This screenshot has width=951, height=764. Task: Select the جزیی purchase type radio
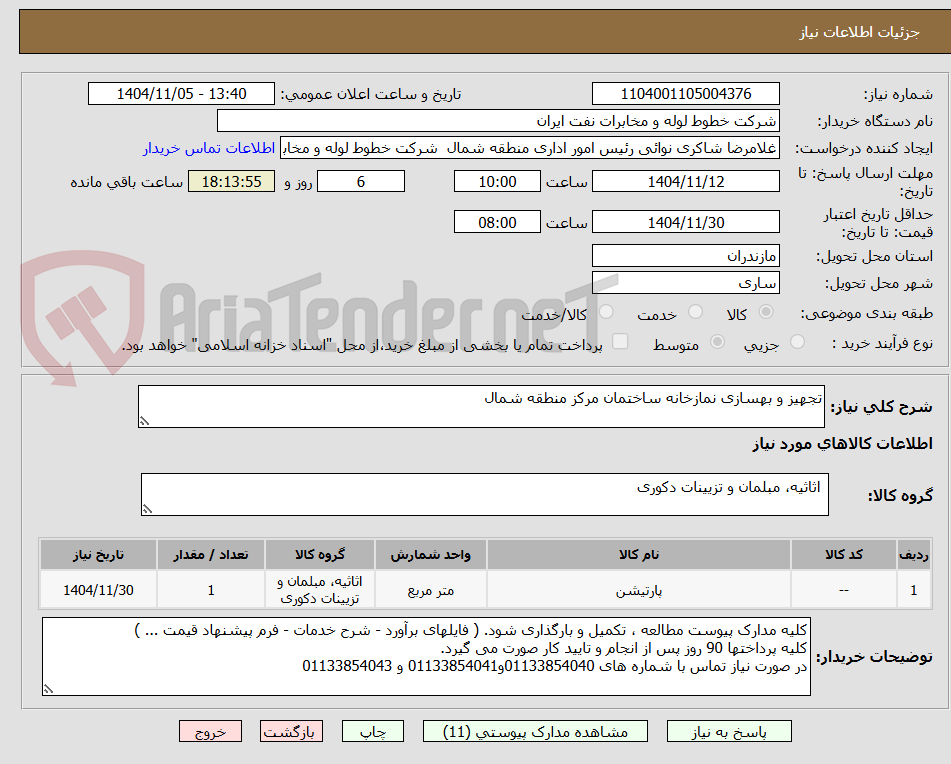(798, 342)
